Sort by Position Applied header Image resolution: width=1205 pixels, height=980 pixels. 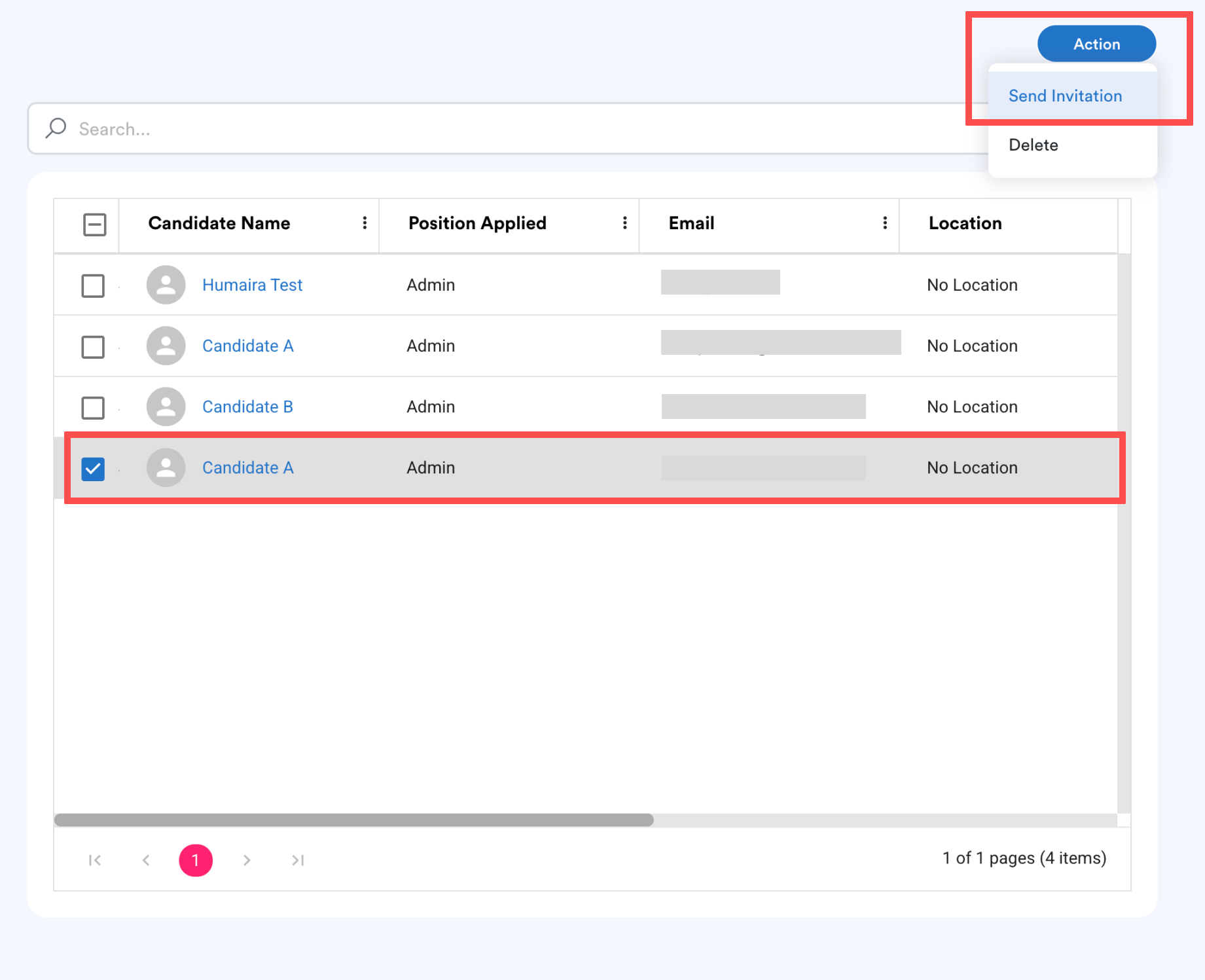[x=477, y=223]
